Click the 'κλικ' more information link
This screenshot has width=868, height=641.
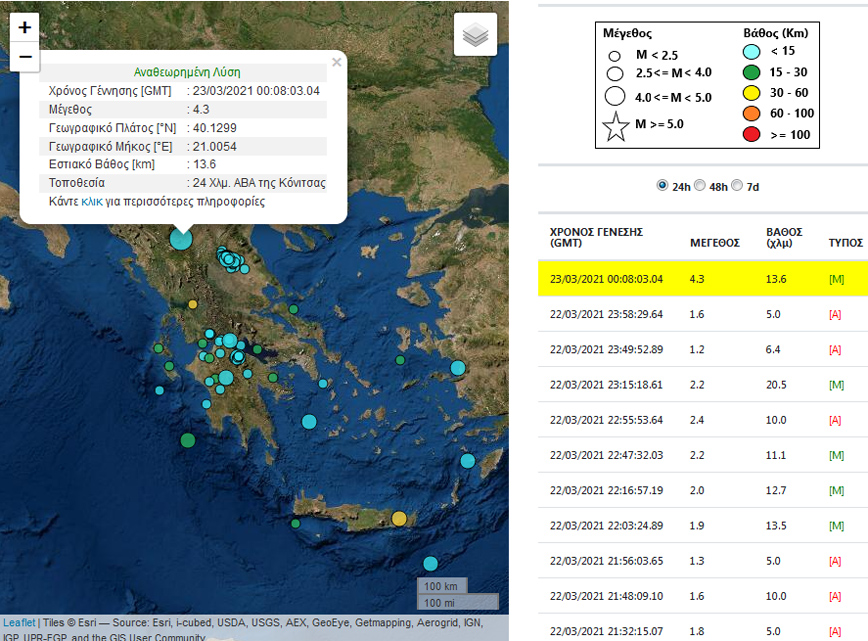[x=91, y=201]
